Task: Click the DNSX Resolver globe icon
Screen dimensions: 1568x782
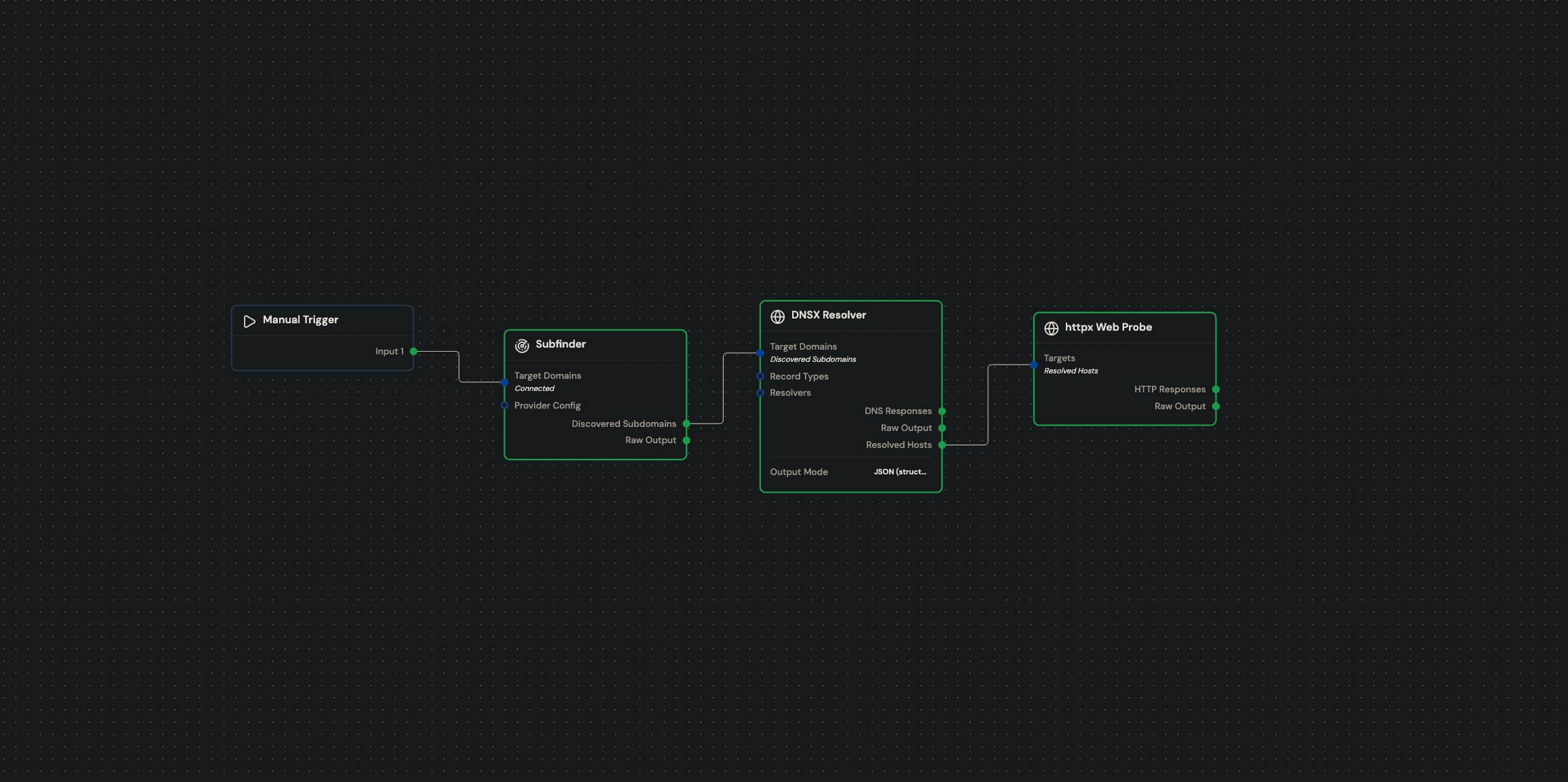Action: [778, 316]
